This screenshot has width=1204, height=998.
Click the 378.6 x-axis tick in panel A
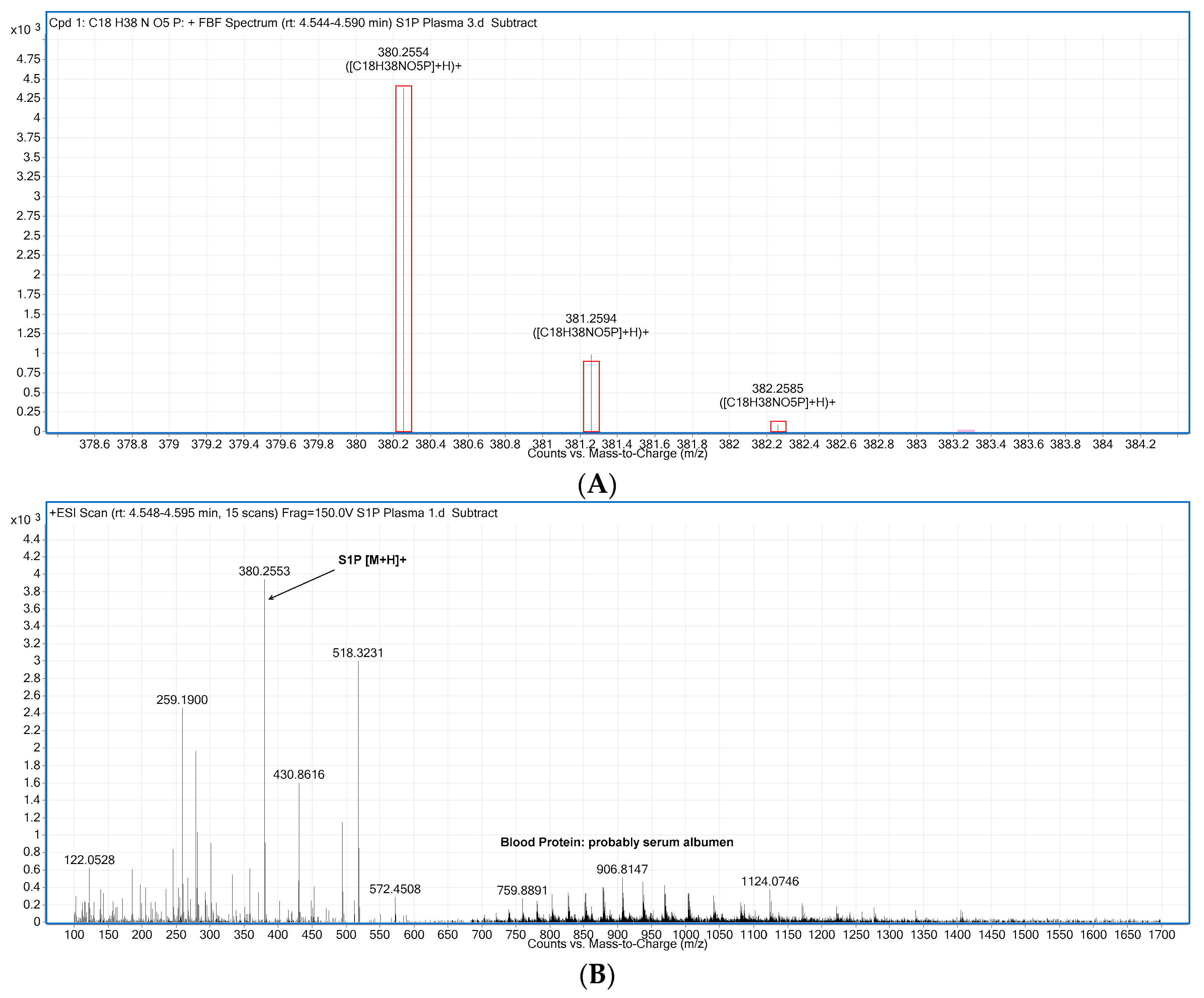(94, 444)
